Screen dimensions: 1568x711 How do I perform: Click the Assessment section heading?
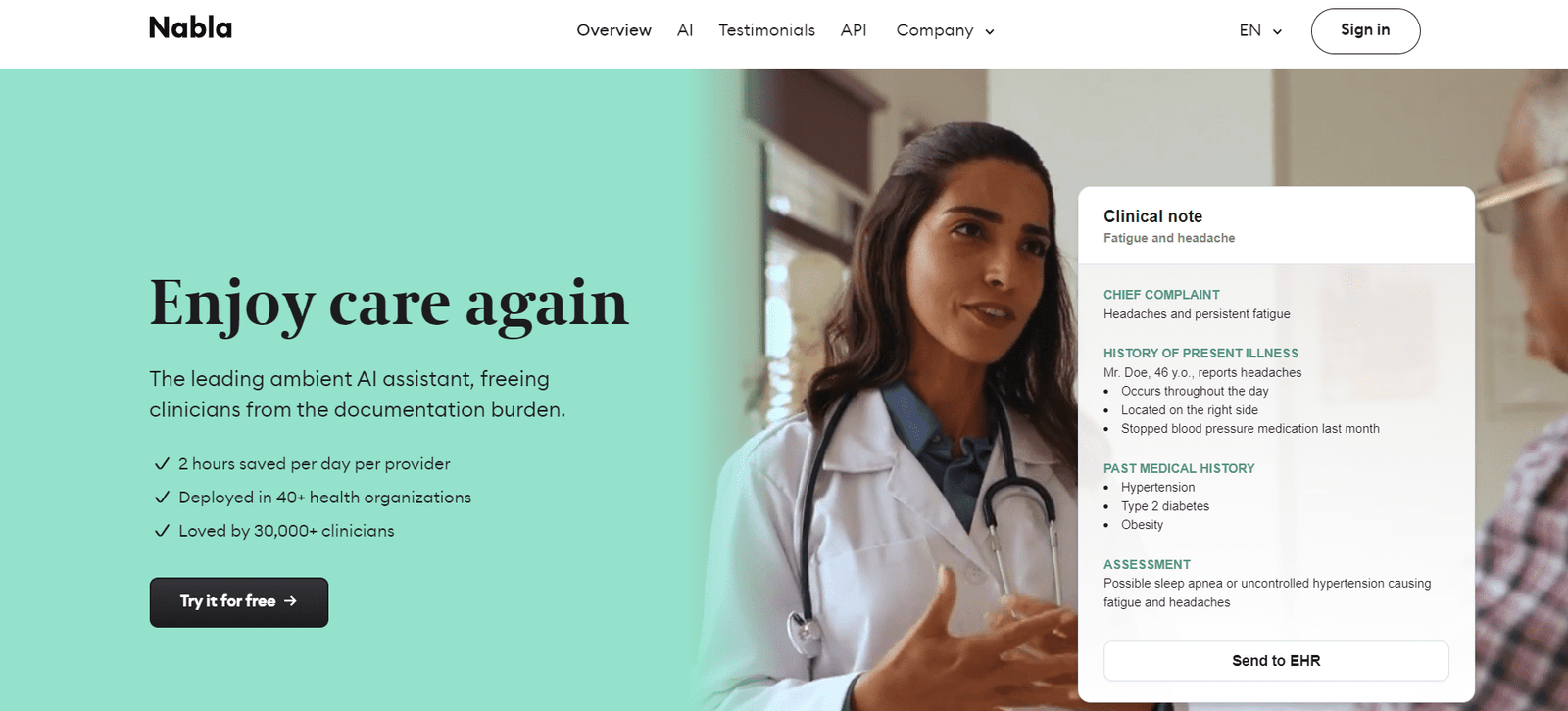tap(1147, 565)
